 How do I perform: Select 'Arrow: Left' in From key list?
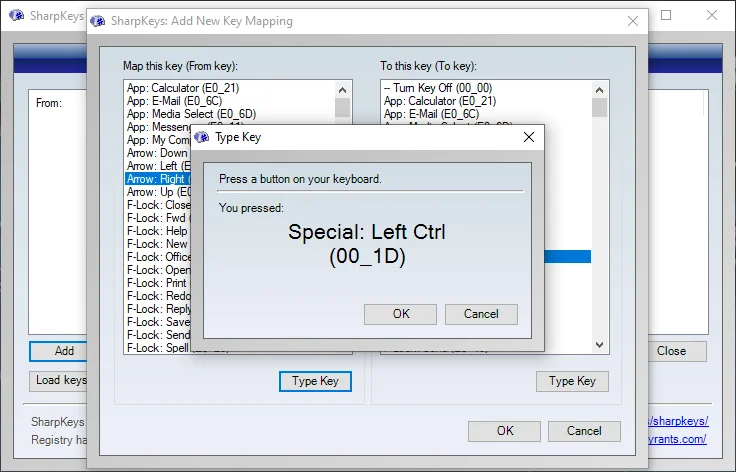(158, 166)
